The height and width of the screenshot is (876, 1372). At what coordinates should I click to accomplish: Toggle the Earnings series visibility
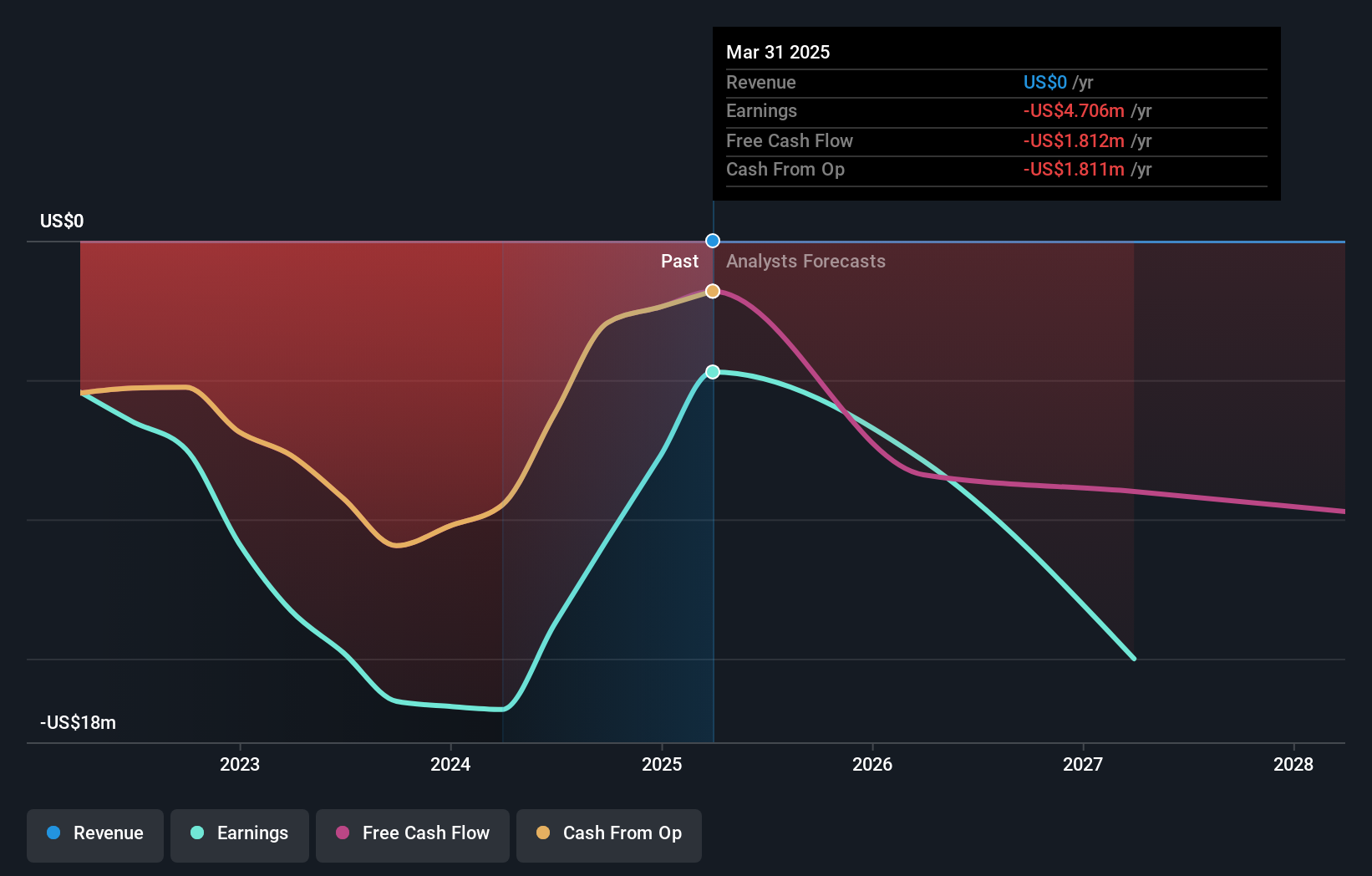pyautogui.click(x=240, y=833)
